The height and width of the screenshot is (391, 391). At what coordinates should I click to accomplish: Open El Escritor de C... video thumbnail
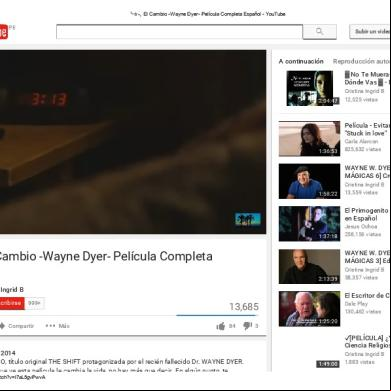(309, 309)
